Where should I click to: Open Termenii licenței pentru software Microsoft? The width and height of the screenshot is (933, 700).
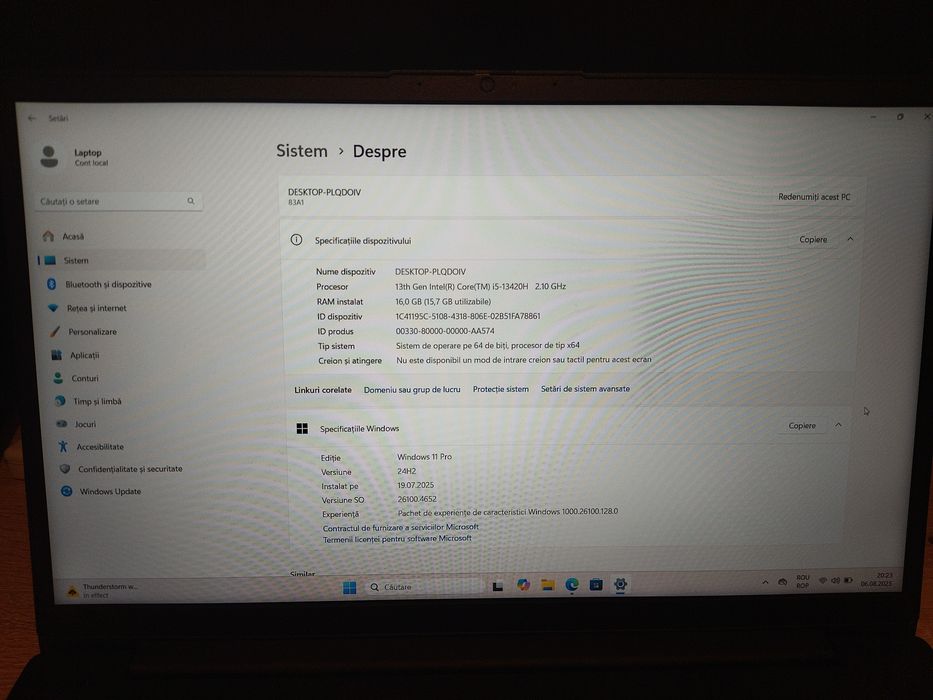pos(397,539)
